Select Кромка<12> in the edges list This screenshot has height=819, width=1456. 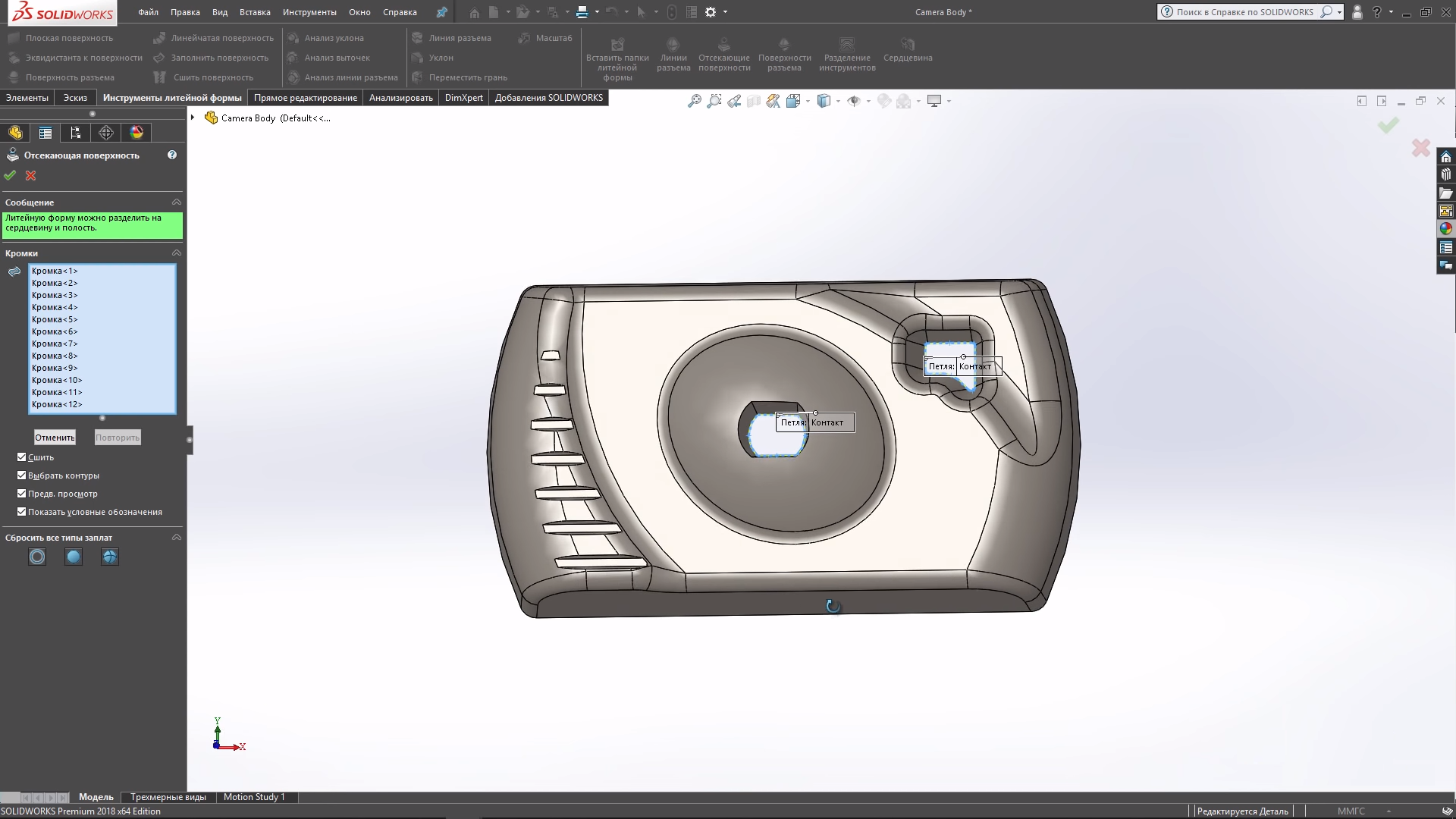(x=102, y=404)
